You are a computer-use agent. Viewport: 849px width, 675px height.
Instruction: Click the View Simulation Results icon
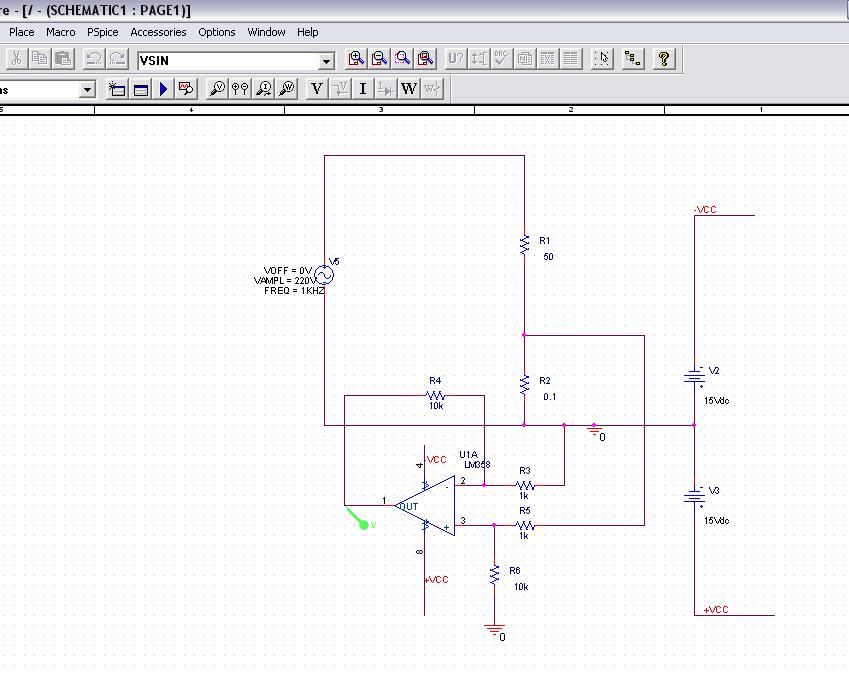pyautogui.click(x=186, y=89)
